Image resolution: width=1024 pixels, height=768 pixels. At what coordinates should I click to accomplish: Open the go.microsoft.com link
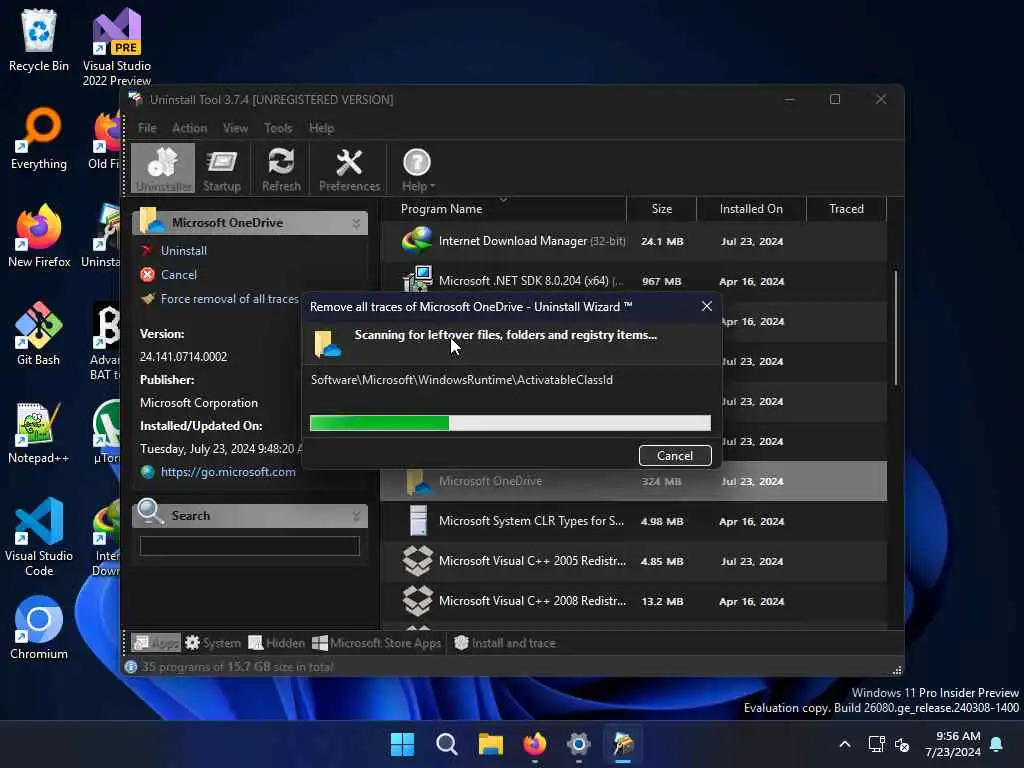pos(228,472)
